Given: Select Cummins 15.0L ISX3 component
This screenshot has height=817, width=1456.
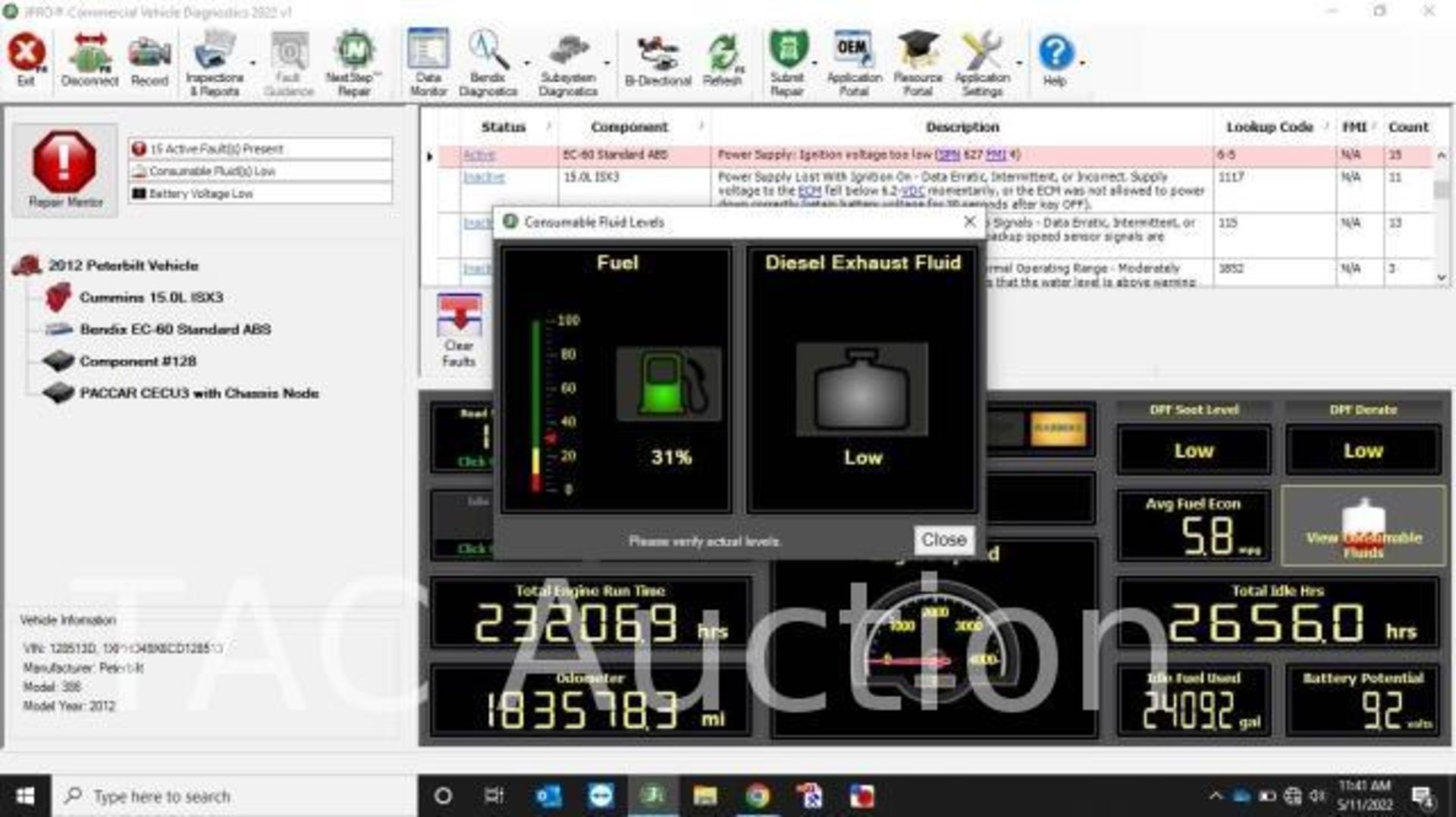Looking at the screenshot, I should 152,297.
